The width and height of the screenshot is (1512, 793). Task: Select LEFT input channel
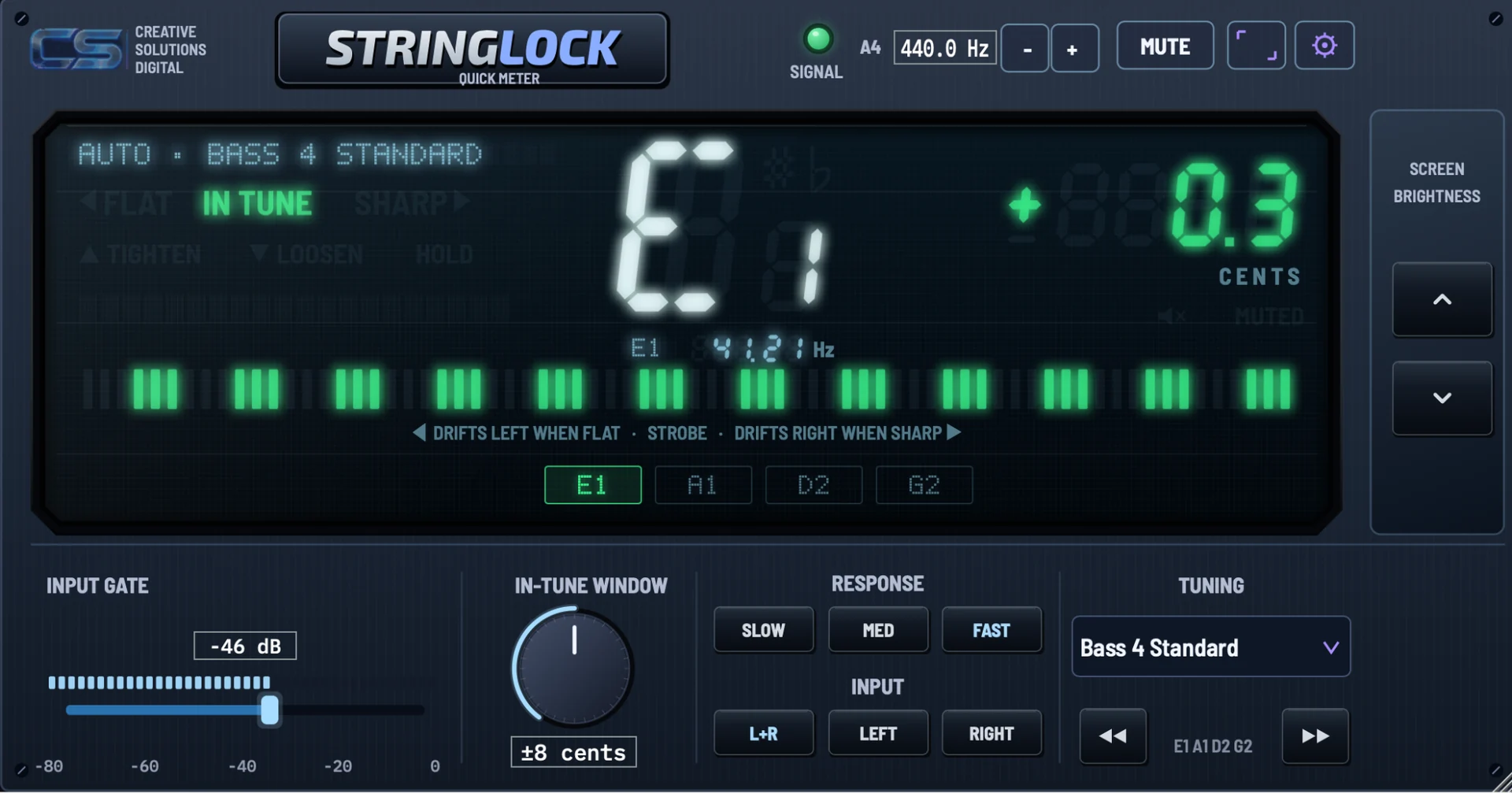[x=878, y=733]
